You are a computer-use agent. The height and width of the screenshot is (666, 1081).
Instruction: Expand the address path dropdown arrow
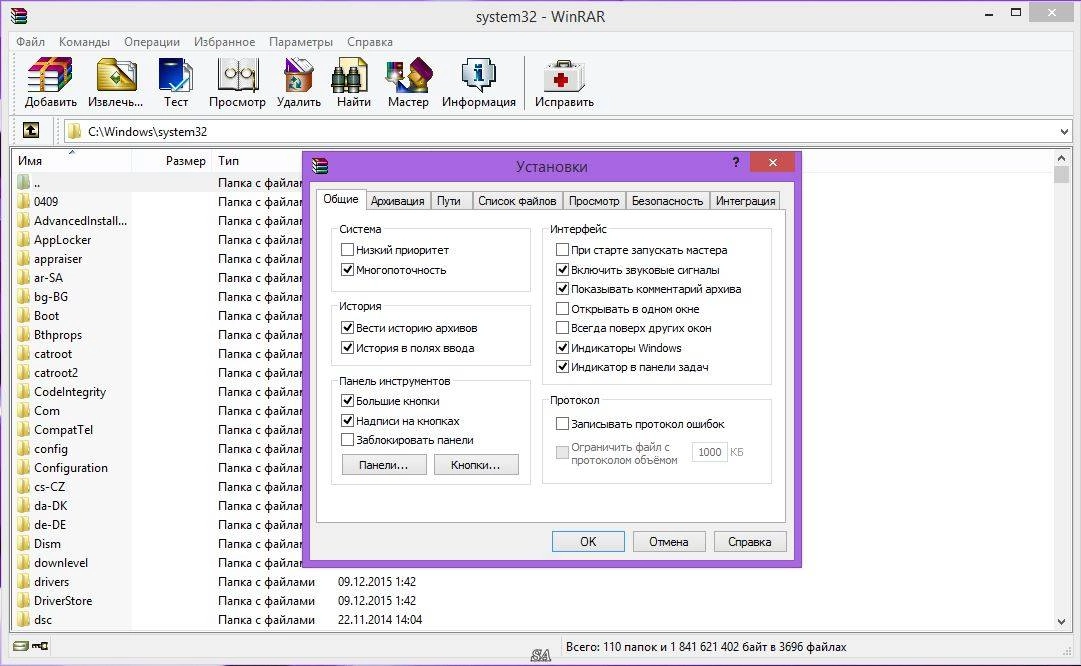click(x=1064, y=131)
